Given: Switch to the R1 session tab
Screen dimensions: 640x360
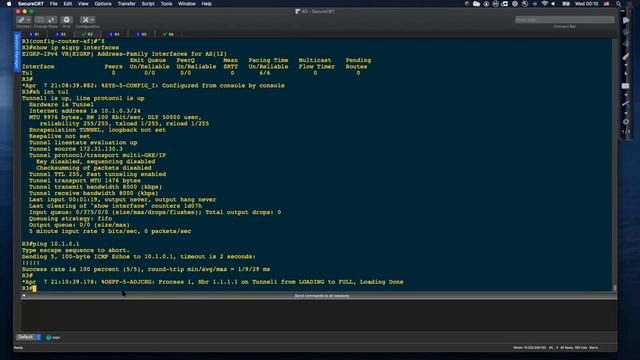Looking at the screenshot, I should pos(35,34).
